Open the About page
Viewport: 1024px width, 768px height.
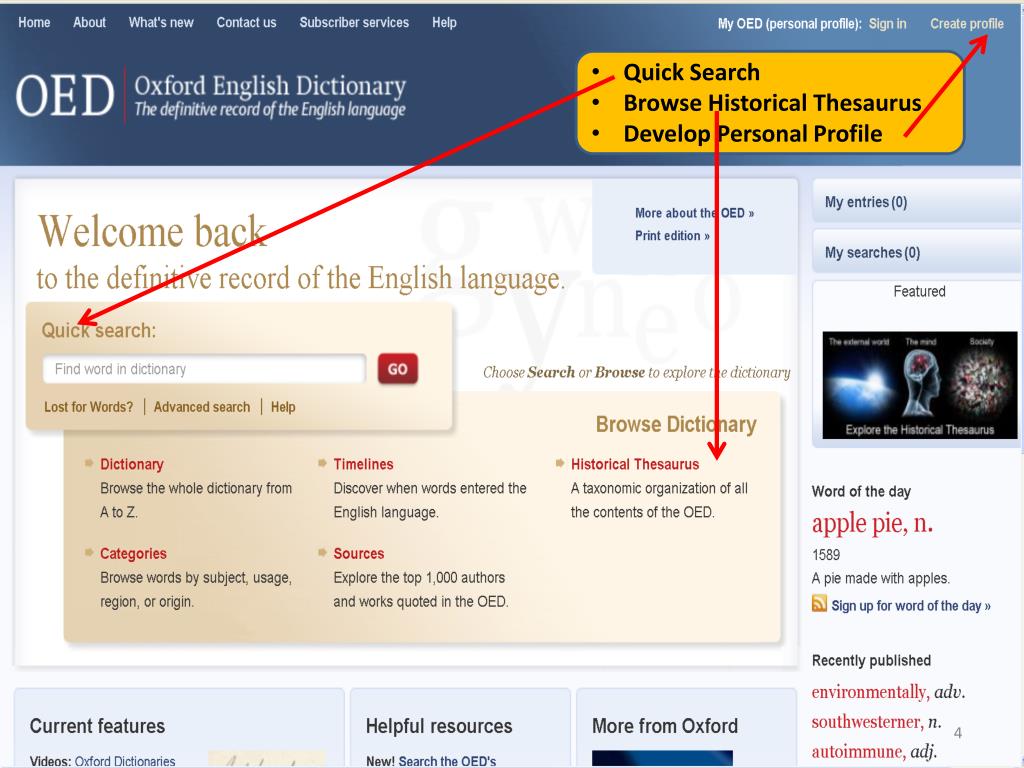89,22
